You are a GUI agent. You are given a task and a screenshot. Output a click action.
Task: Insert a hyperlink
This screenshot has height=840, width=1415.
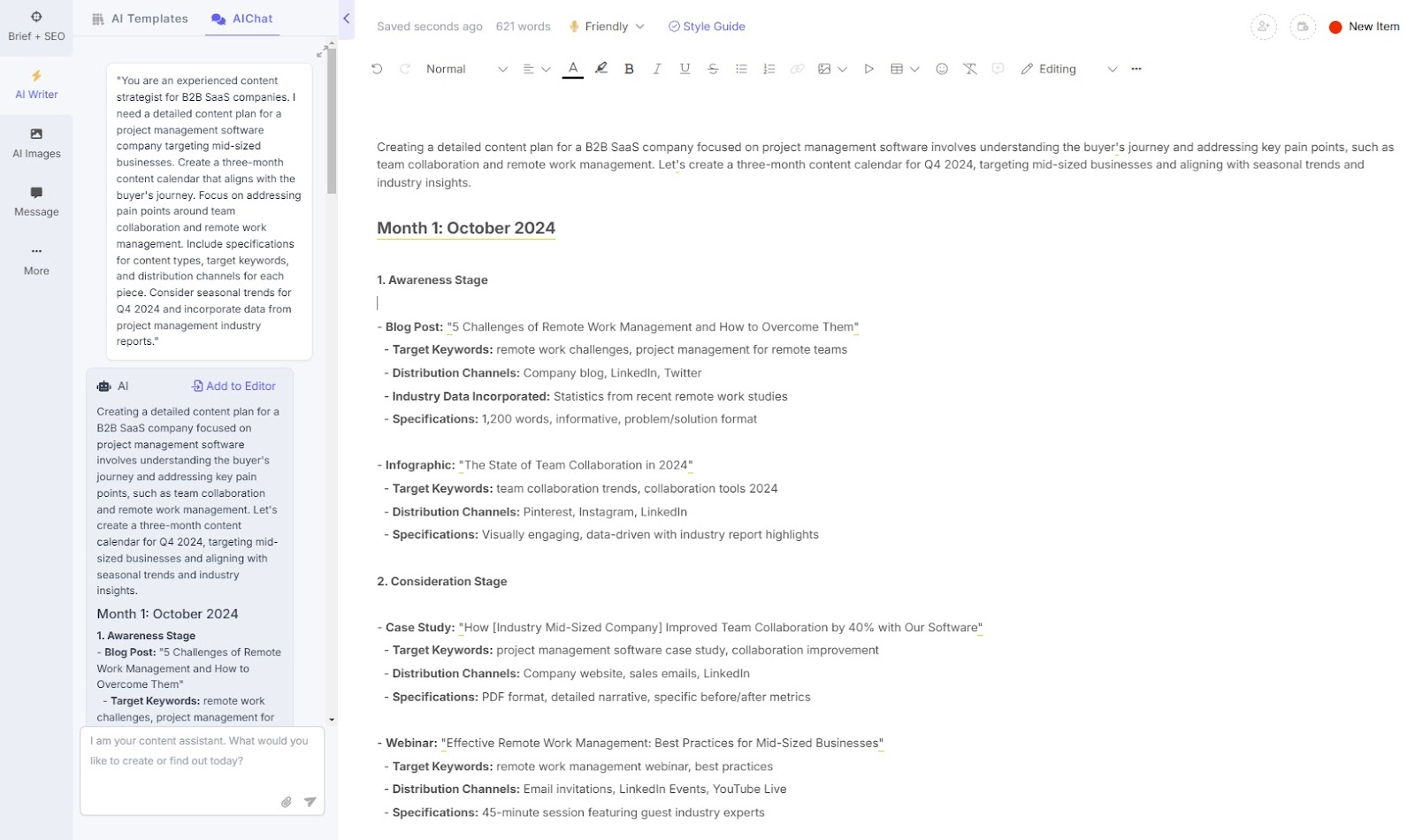point(797,69)
